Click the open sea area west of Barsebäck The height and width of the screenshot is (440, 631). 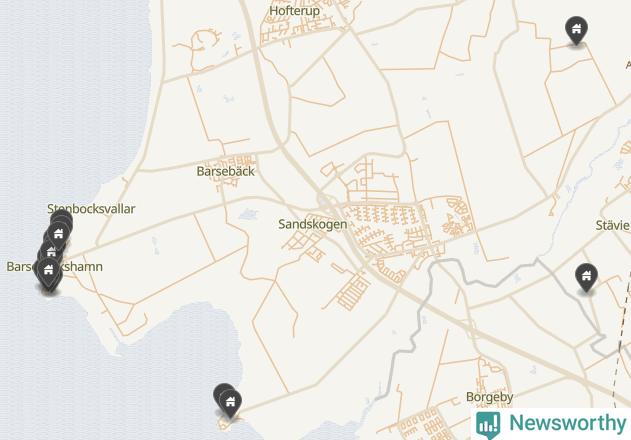pyautogui.click(x=68, y=101)
